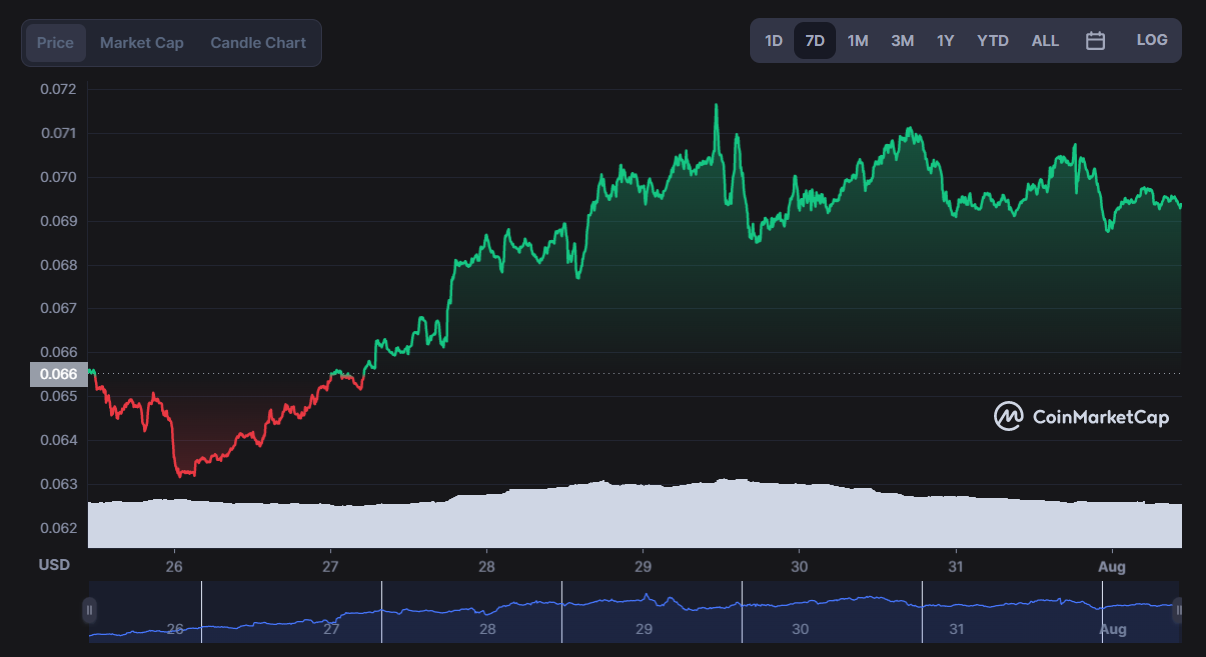Select the Price tab
The width and height of the screenshot is (1206, 657).
click(x=56, y=43)
